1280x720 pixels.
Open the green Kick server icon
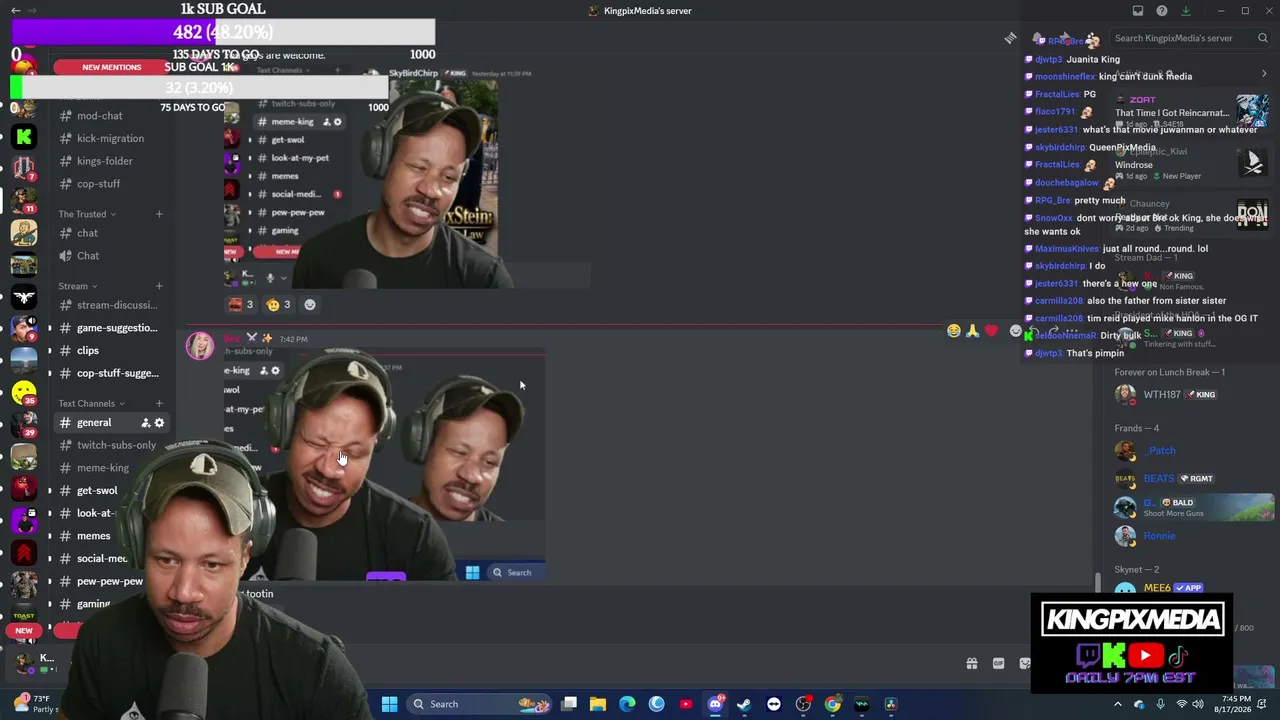24,137
